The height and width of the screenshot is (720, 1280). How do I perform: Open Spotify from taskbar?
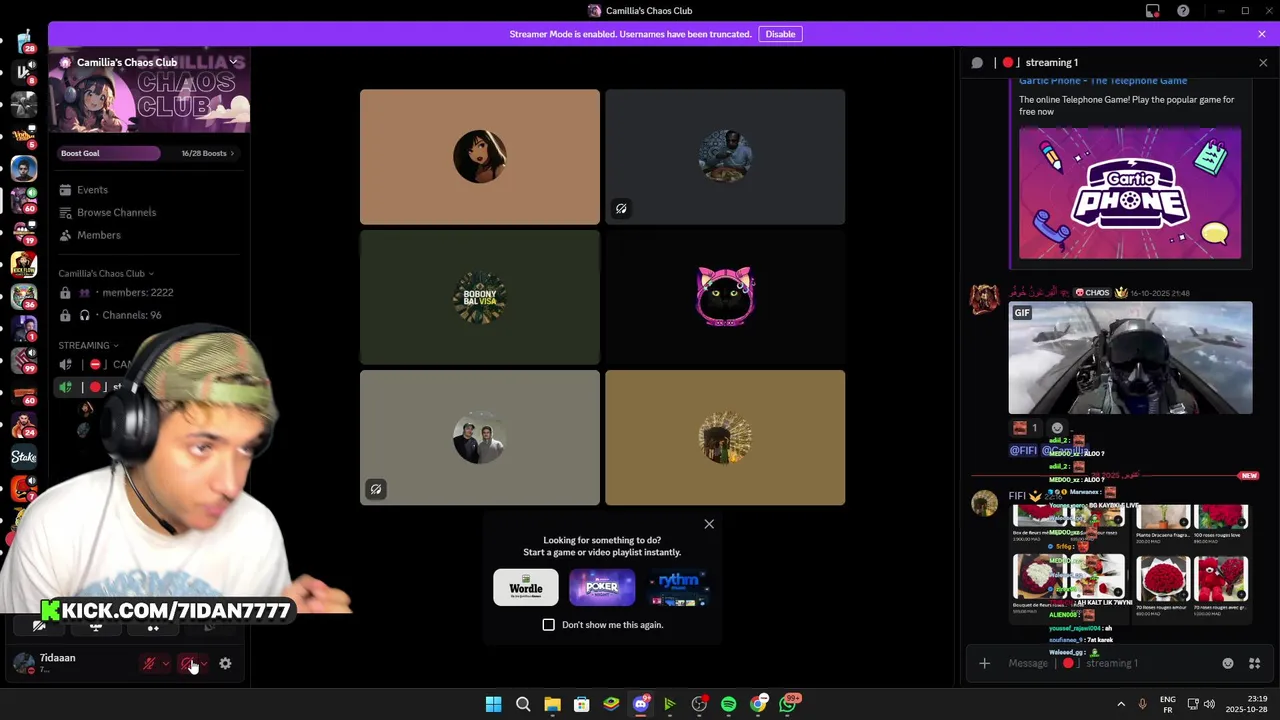point(728,704)
